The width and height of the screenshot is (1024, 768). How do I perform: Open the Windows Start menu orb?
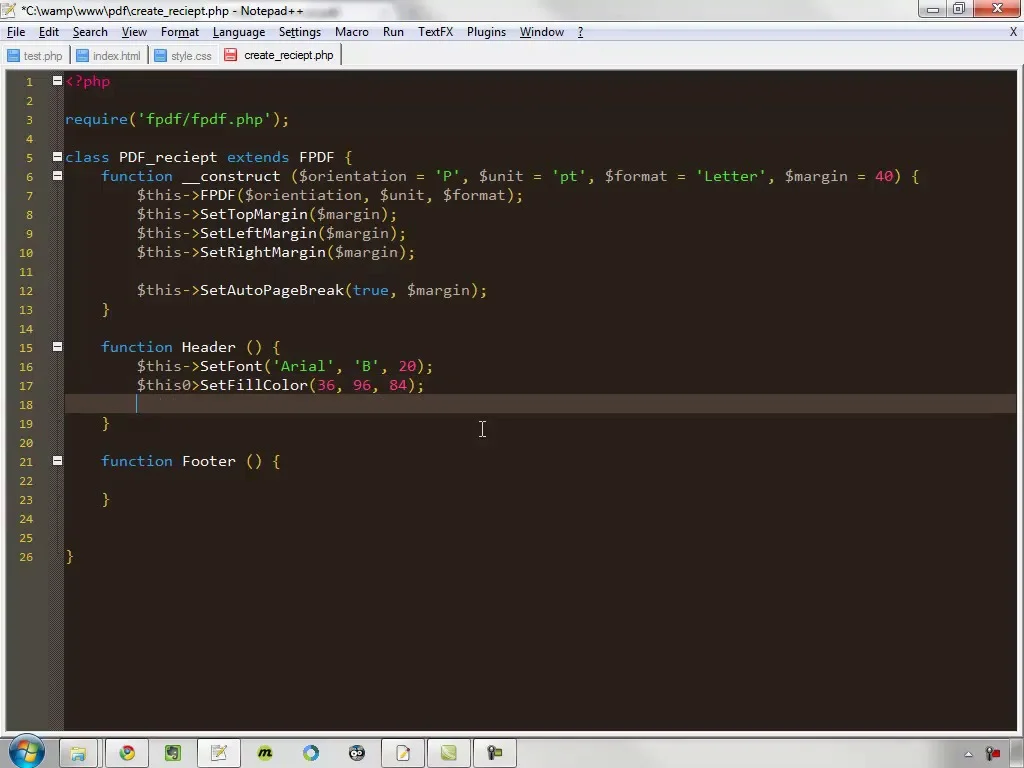(26, 752)
